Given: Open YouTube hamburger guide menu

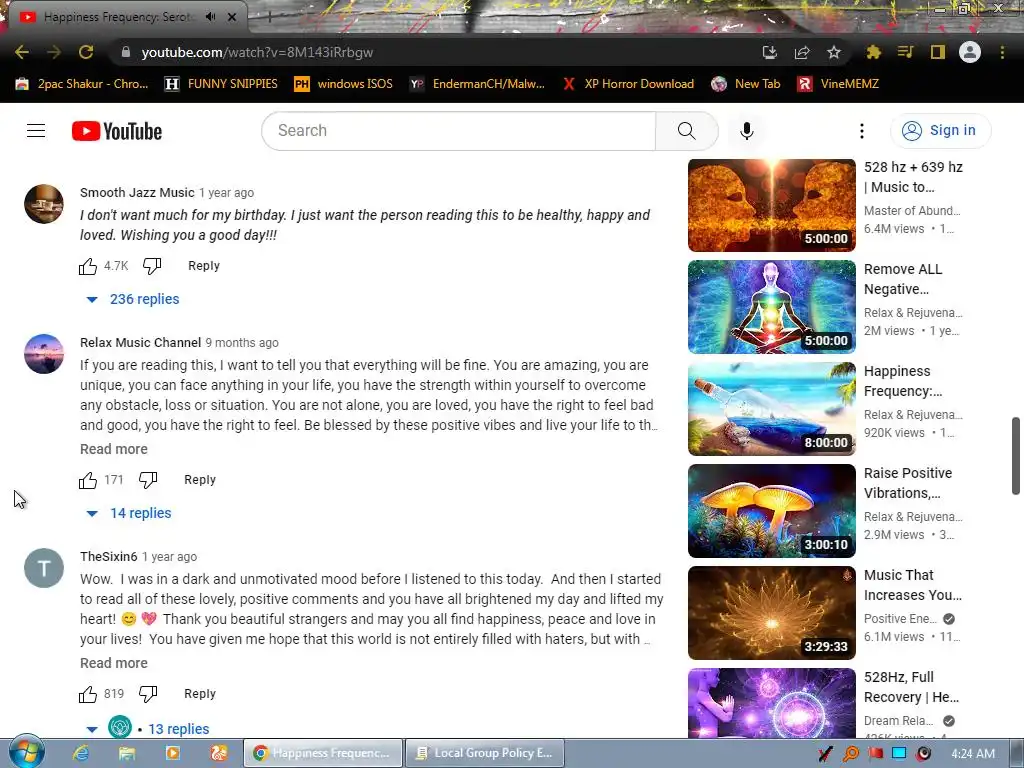Looking at the screenshot, I should 36,131.
